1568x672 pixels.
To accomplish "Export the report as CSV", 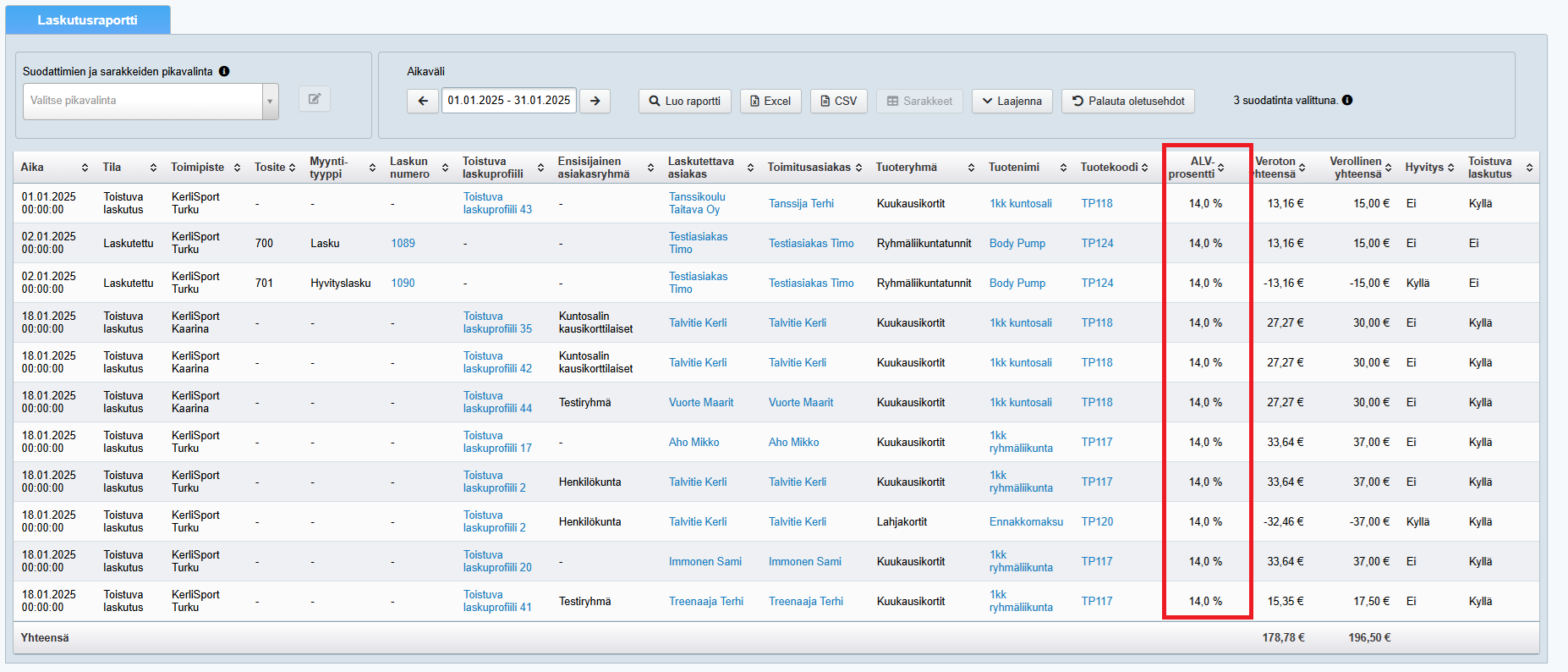I will 838,101.
